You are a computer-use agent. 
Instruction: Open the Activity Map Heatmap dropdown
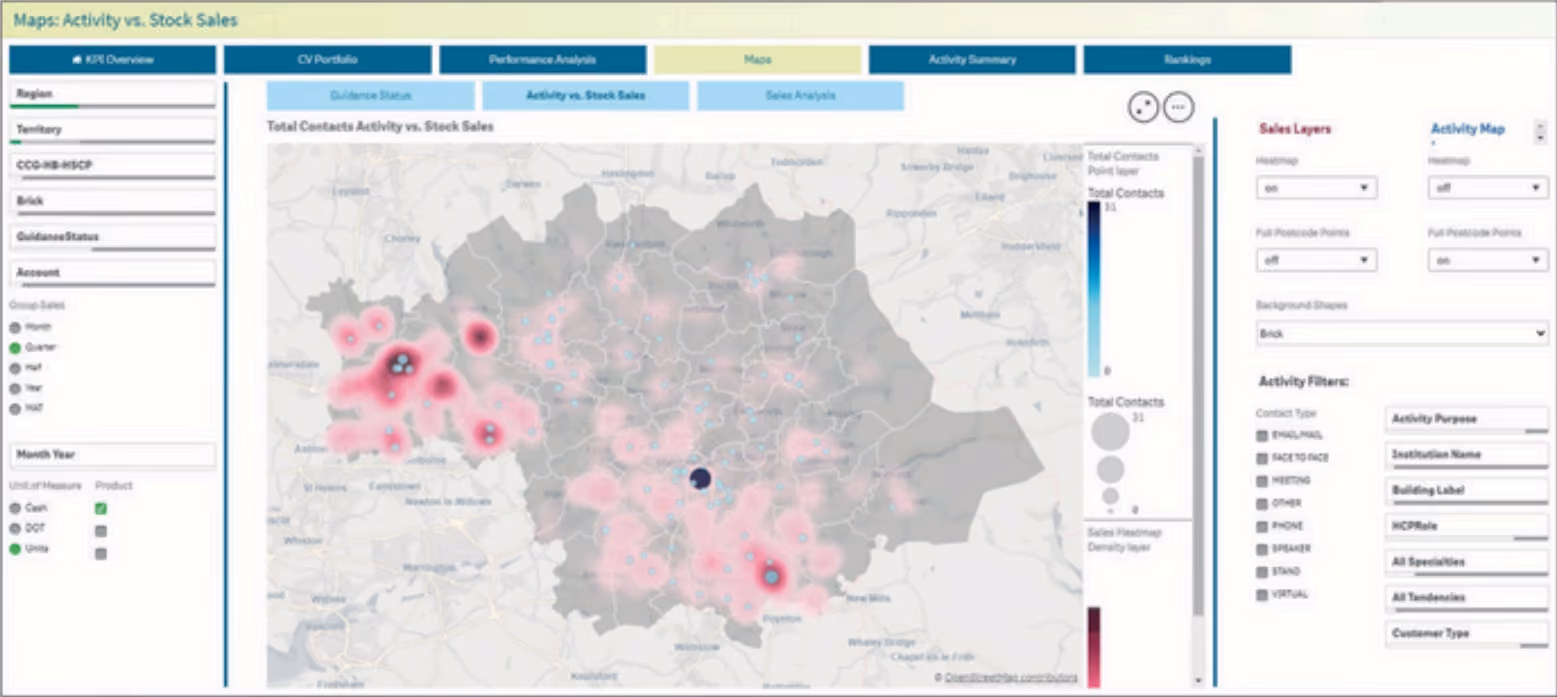pyautogui.click(x=1488, y=188)
